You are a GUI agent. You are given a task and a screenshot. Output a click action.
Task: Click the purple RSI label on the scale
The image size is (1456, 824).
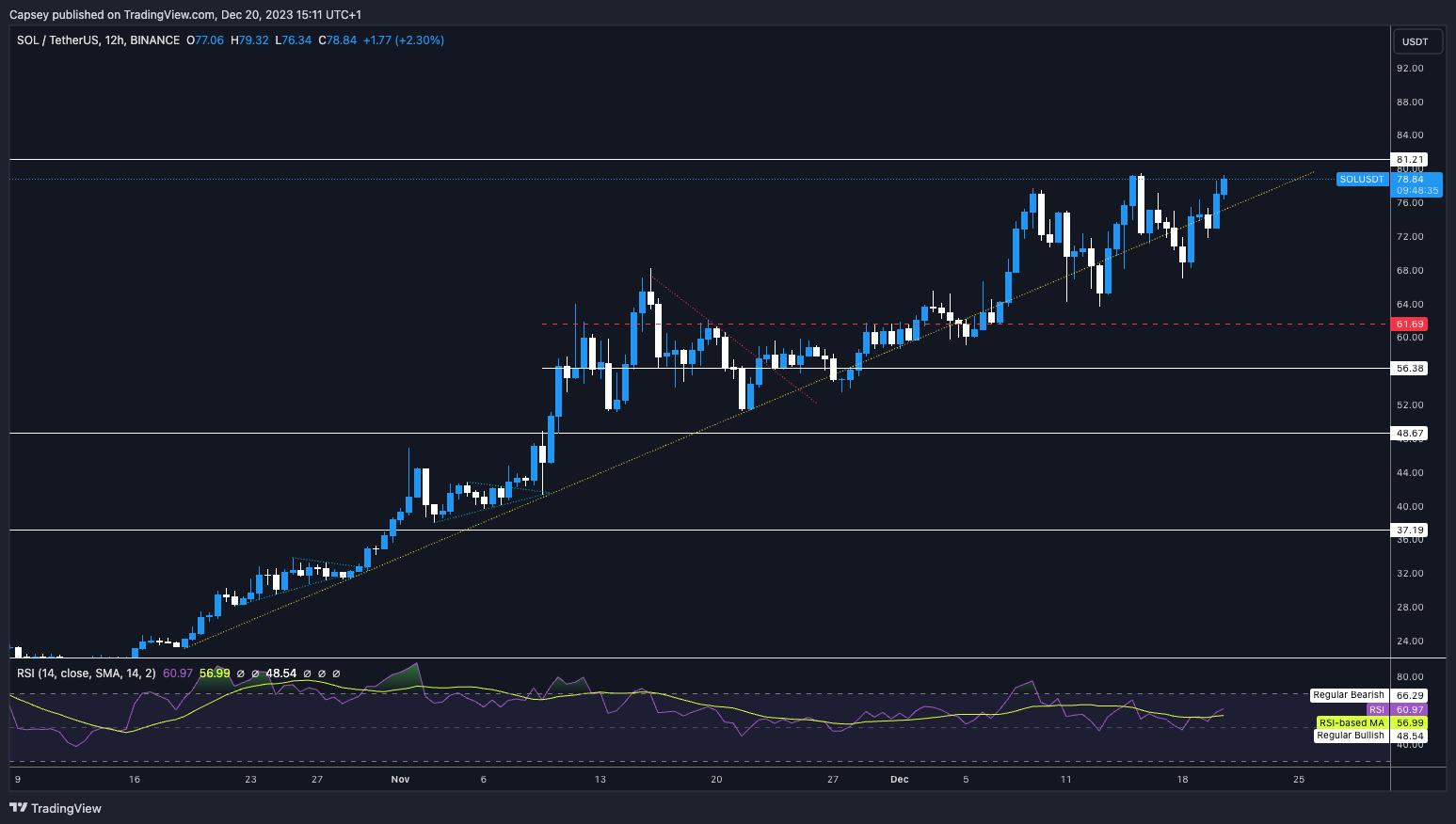point(1377,709)
